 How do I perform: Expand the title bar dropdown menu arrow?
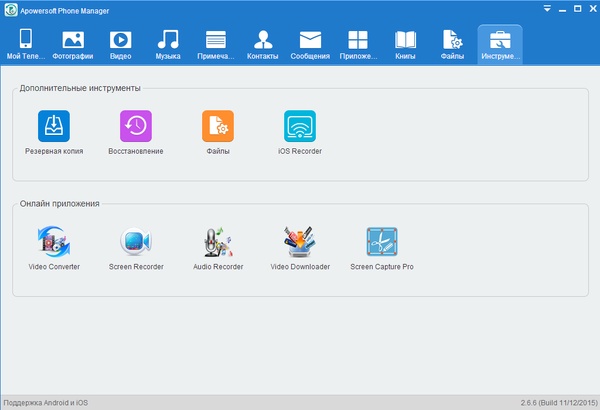[x=546, y=7]
